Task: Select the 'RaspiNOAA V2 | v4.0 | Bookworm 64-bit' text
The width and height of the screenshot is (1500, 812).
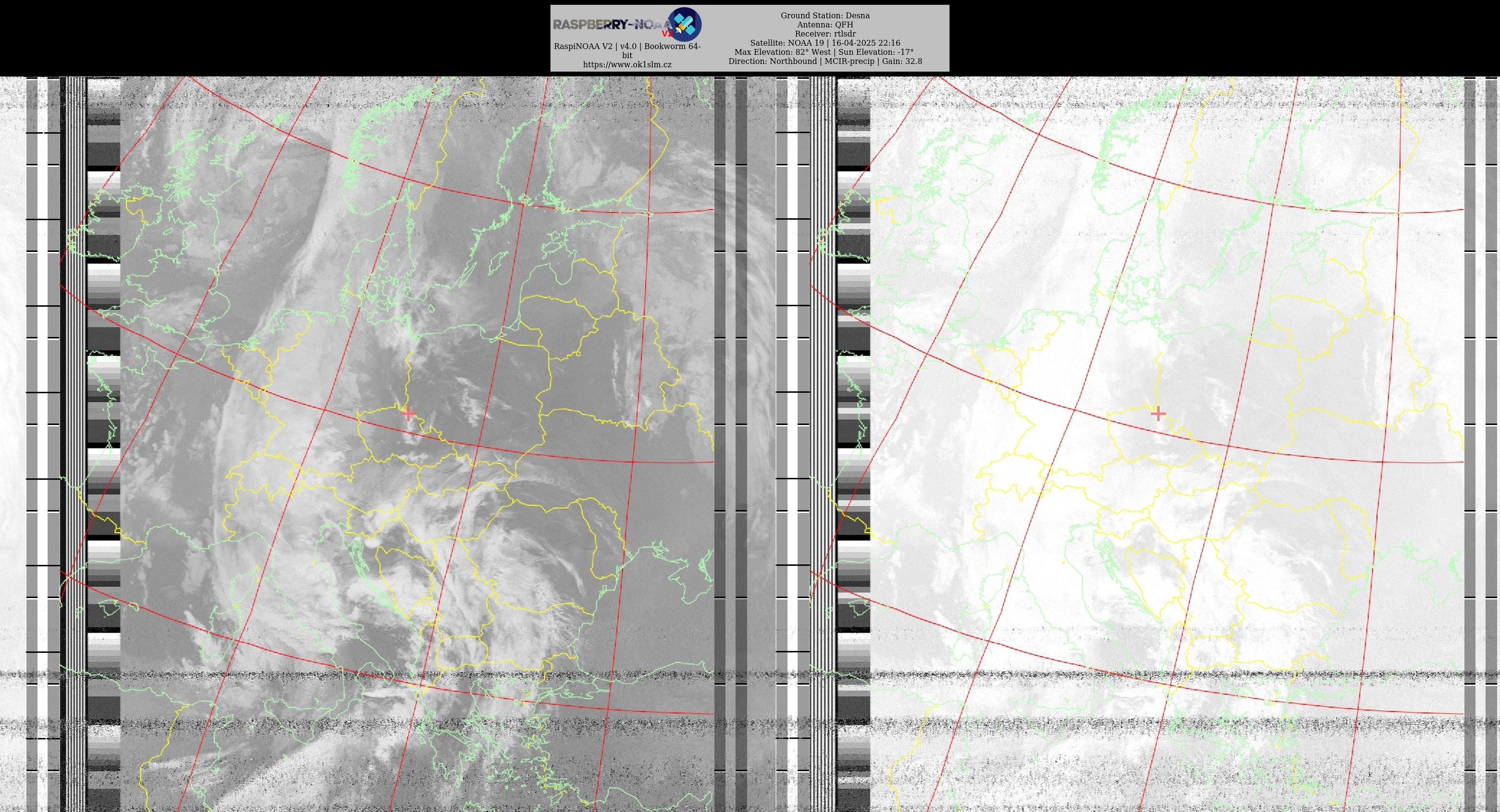Action: coord(627,50)
